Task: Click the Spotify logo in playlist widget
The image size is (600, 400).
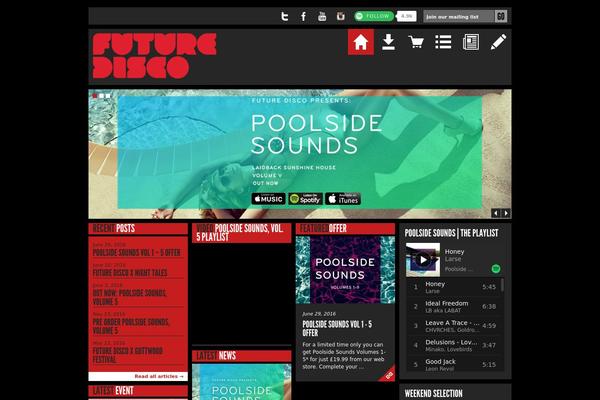Action: coord(496,269)
